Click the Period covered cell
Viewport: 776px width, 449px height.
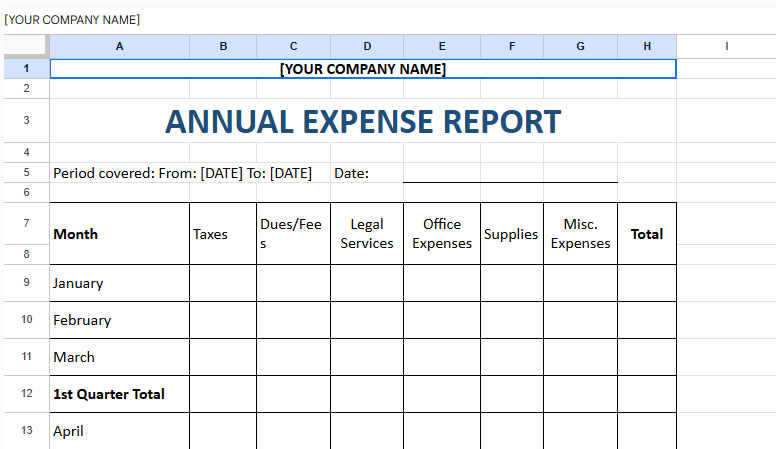pos(182,173)
